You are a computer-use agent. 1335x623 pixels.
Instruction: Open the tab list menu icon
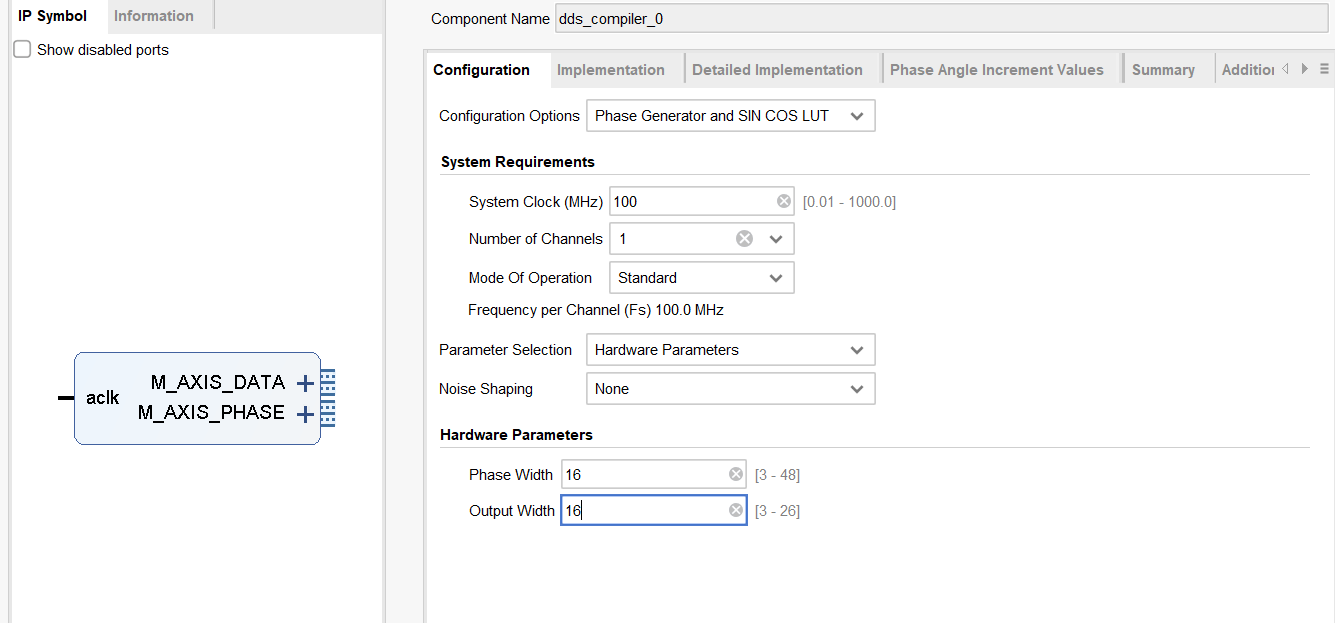pos(1324,69)
